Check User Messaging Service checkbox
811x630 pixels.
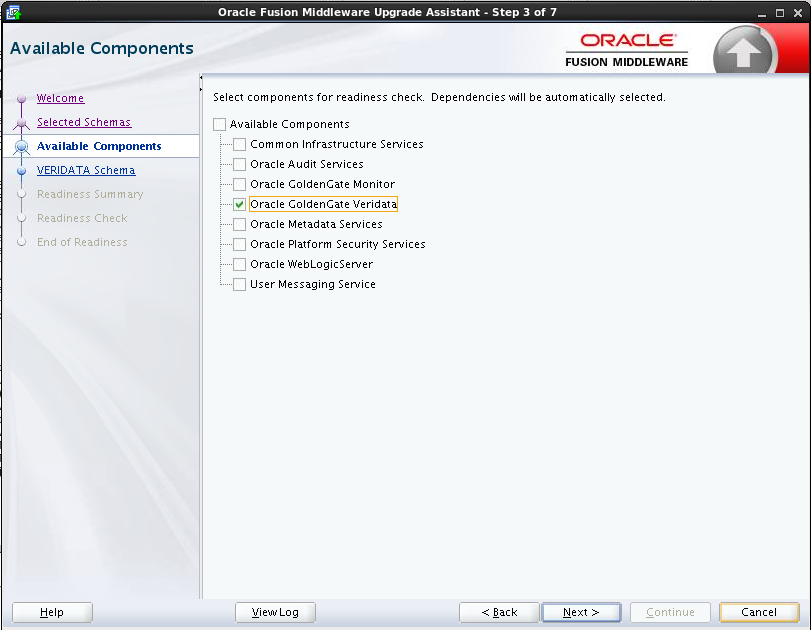(x=239, y=284)
